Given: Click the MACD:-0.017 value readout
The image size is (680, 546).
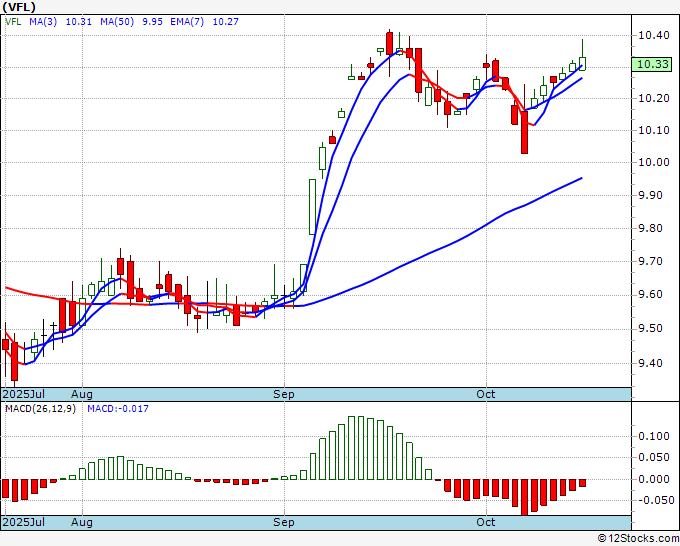Looking at the screenshot, I should 118,409.
